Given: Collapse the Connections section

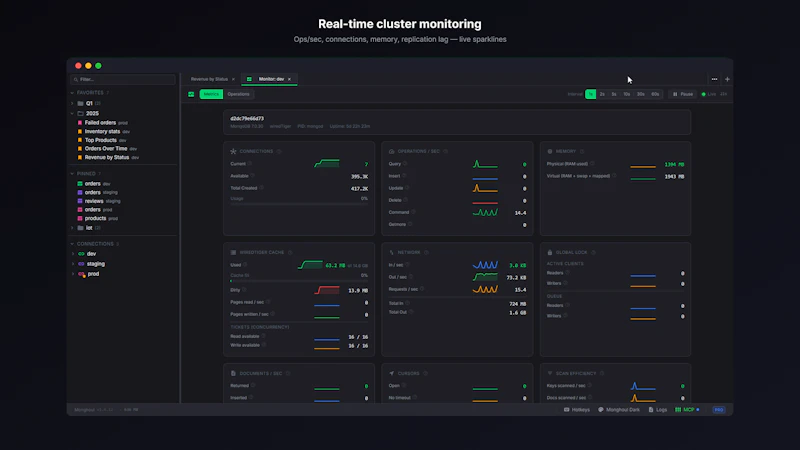Looking at the screenshot, I should [72, 244].
